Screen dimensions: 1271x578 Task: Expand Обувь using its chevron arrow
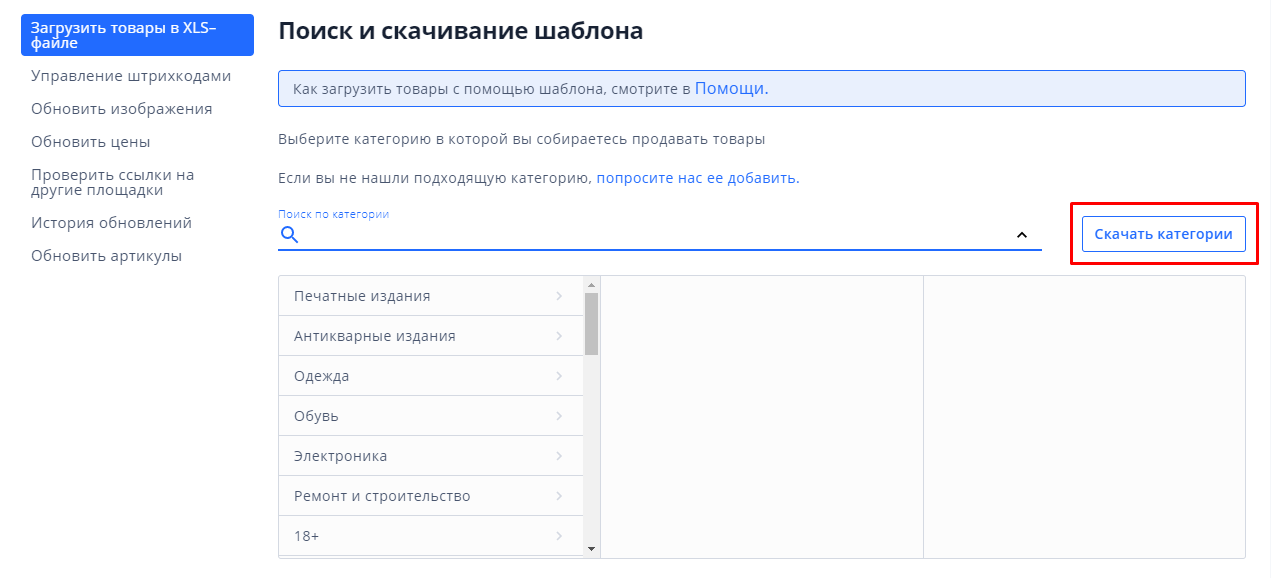tap(559, 416)
